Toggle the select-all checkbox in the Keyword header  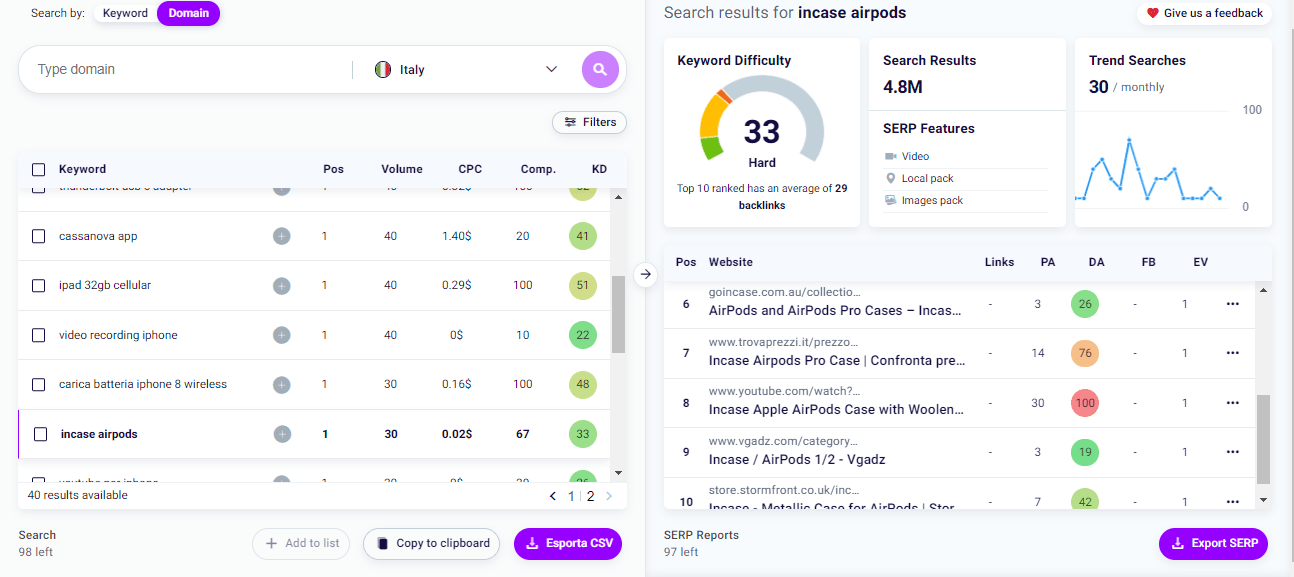37,169
